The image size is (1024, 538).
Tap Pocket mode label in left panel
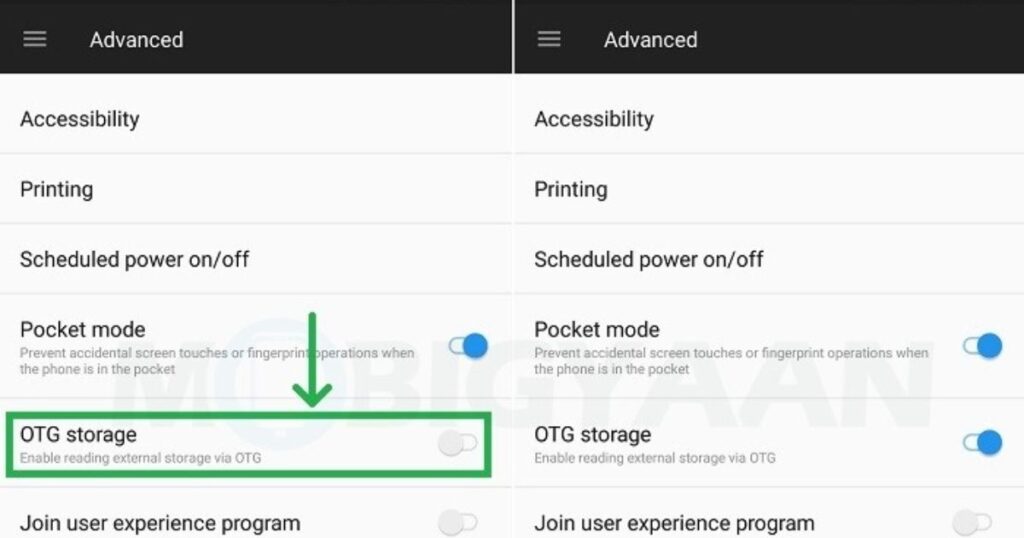click(x=83, y=329)
